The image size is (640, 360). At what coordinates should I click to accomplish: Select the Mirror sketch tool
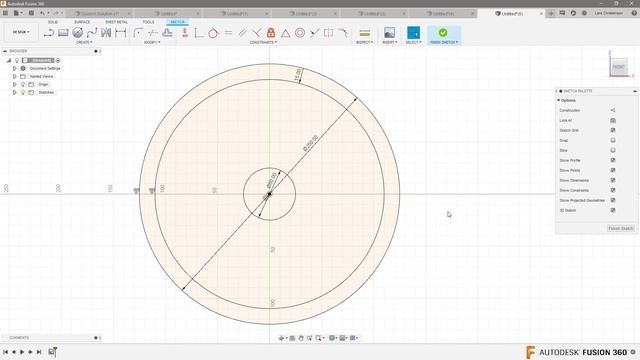(x=106, y=33)
